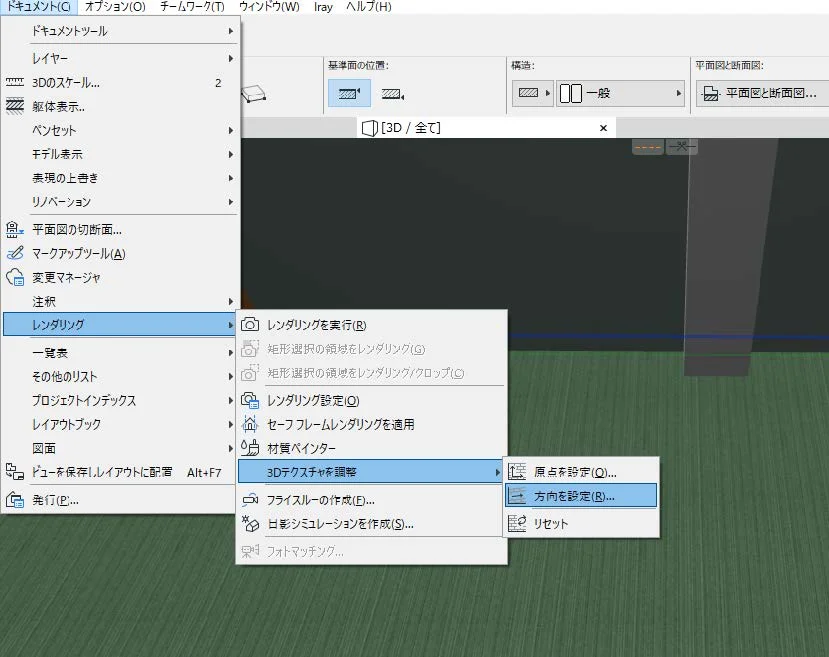Expand the 構造 hatch type arrow button
This screenshot has width=829, height=657.
tap(548, 93)
